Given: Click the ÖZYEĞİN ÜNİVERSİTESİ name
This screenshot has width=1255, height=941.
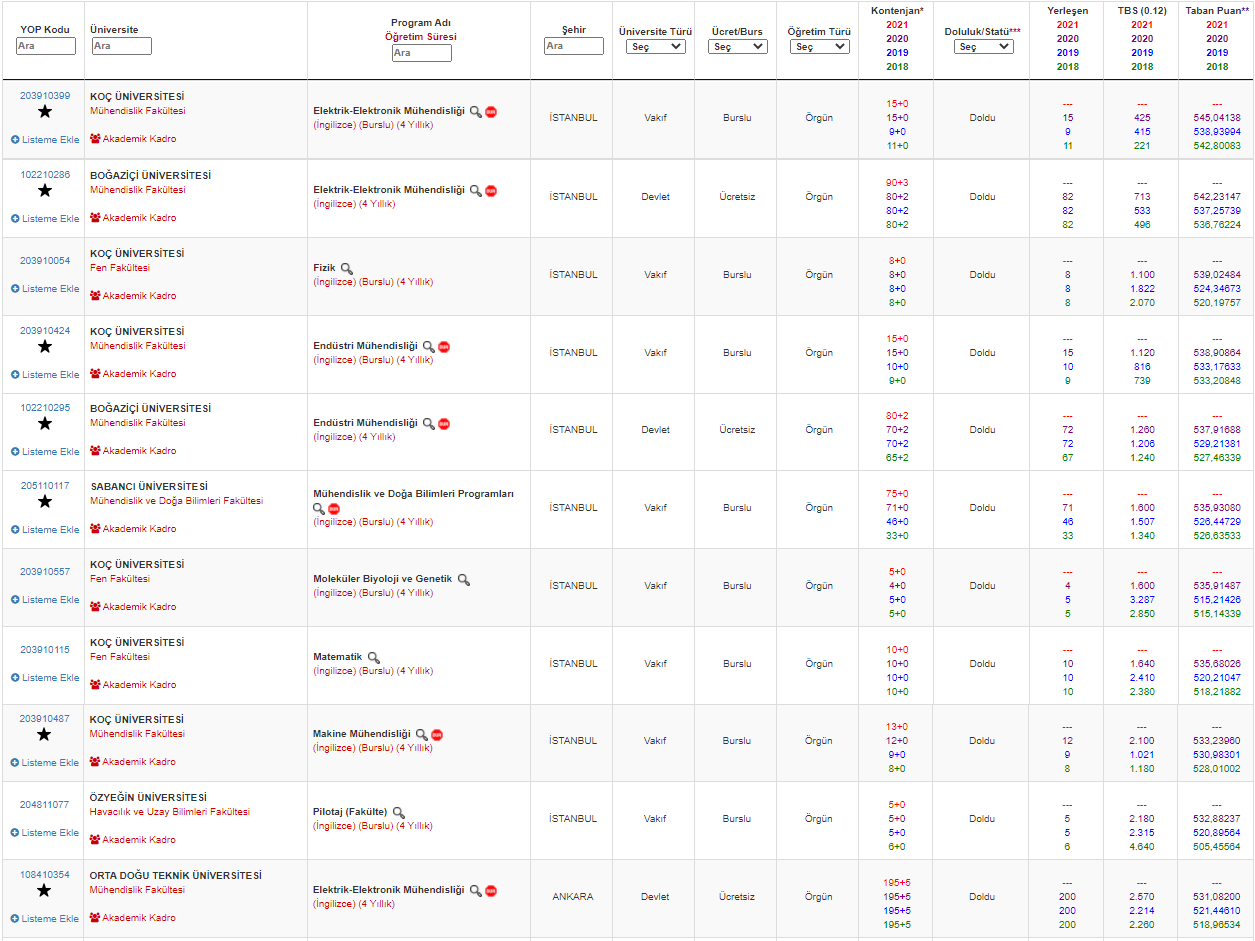Looking at the screenshot, I should [149, 798].
